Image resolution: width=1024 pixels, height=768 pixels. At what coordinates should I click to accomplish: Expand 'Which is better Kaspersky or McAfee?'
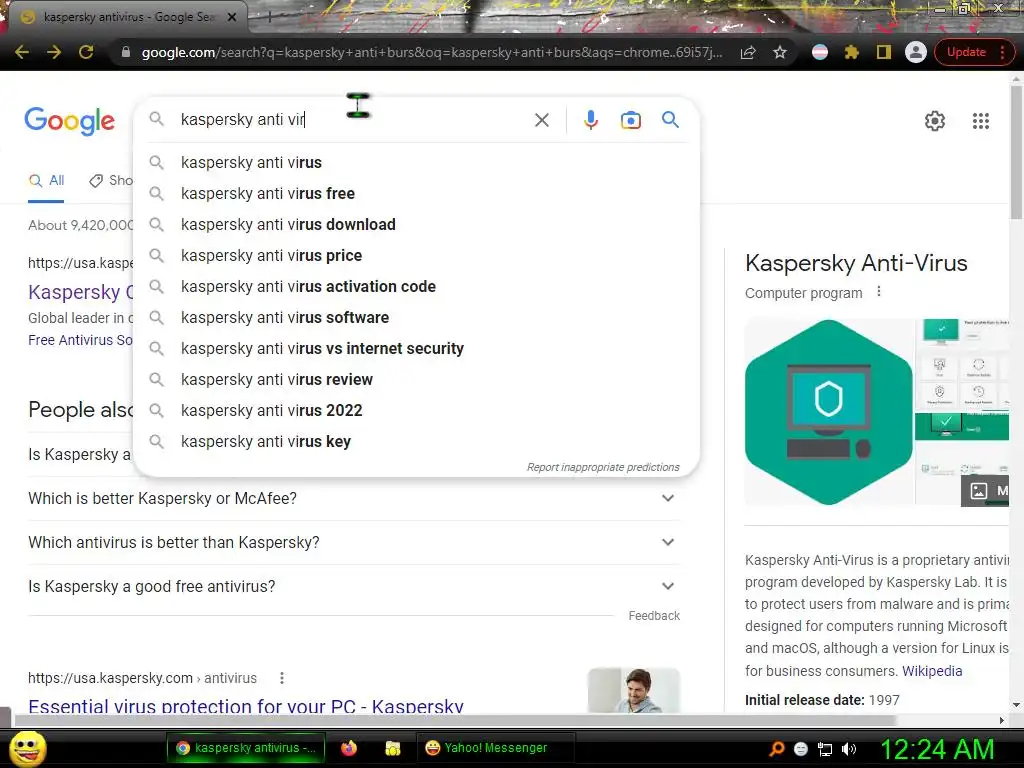353,498
